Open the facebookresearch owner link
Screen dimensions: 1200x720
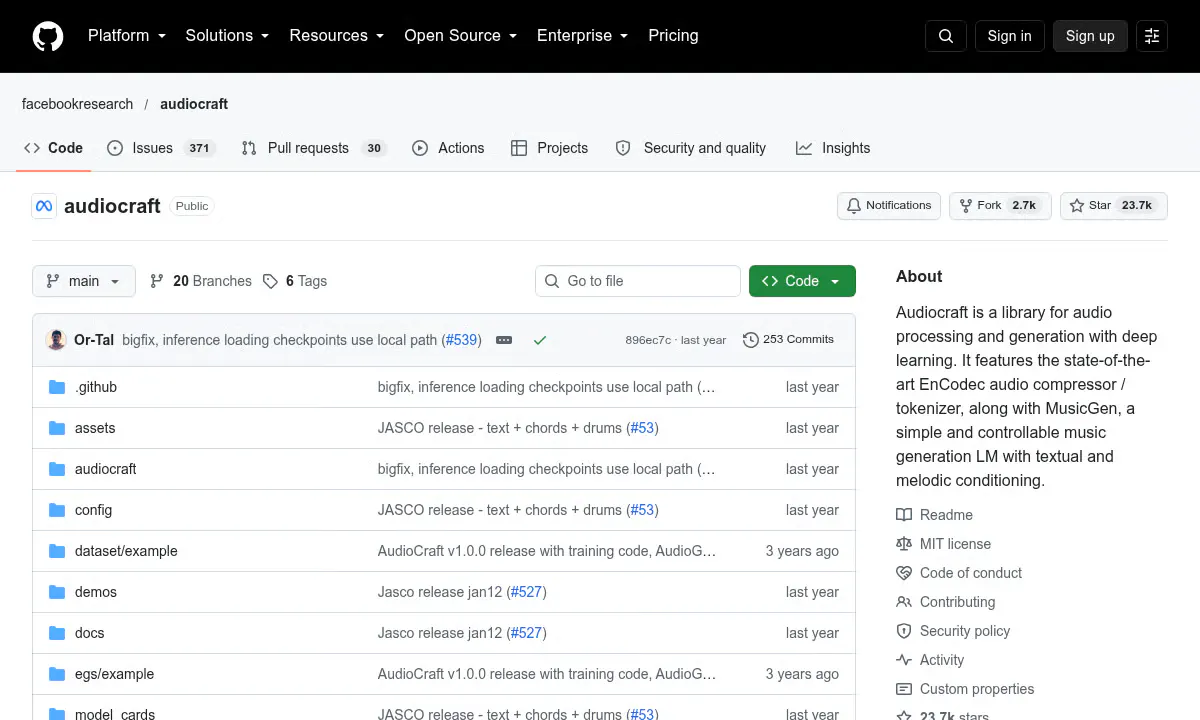(77, 104)
